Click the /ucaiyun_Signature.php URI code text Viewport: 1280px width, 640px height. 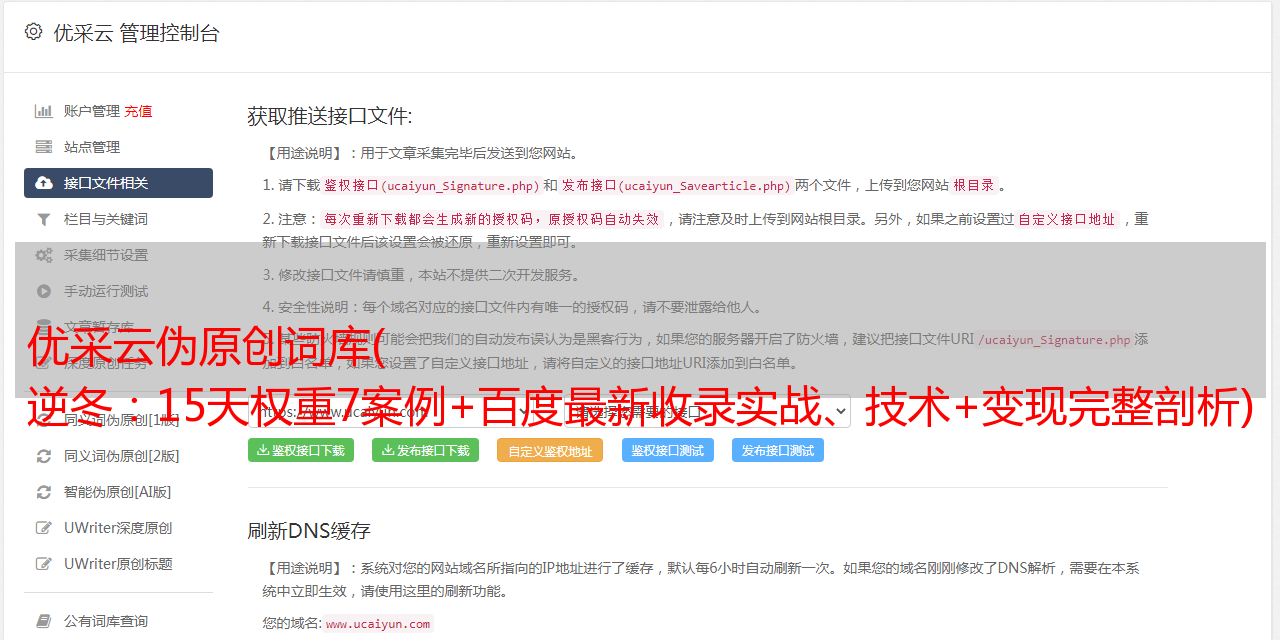click(1054, 339)
